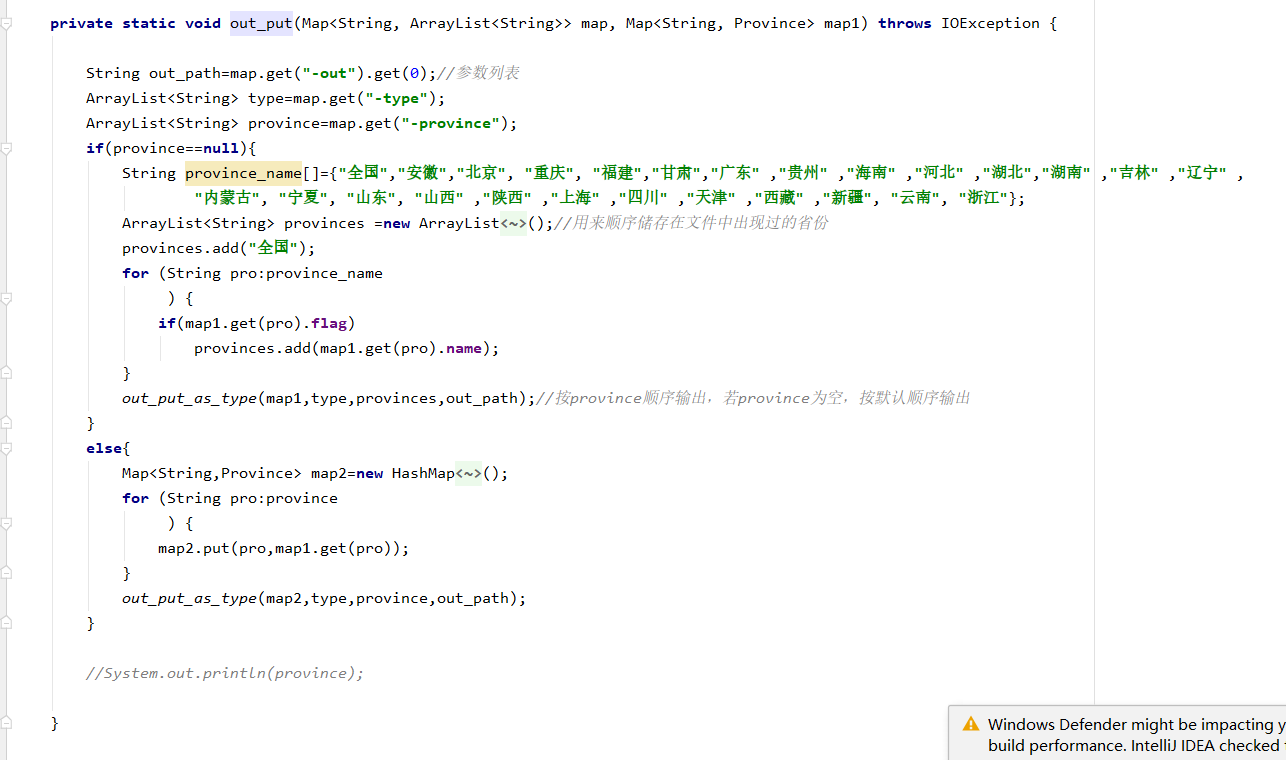Click the "甘肃" string in the array
This screenshot has height=760, width=1286.
click(x=675, y=173)
